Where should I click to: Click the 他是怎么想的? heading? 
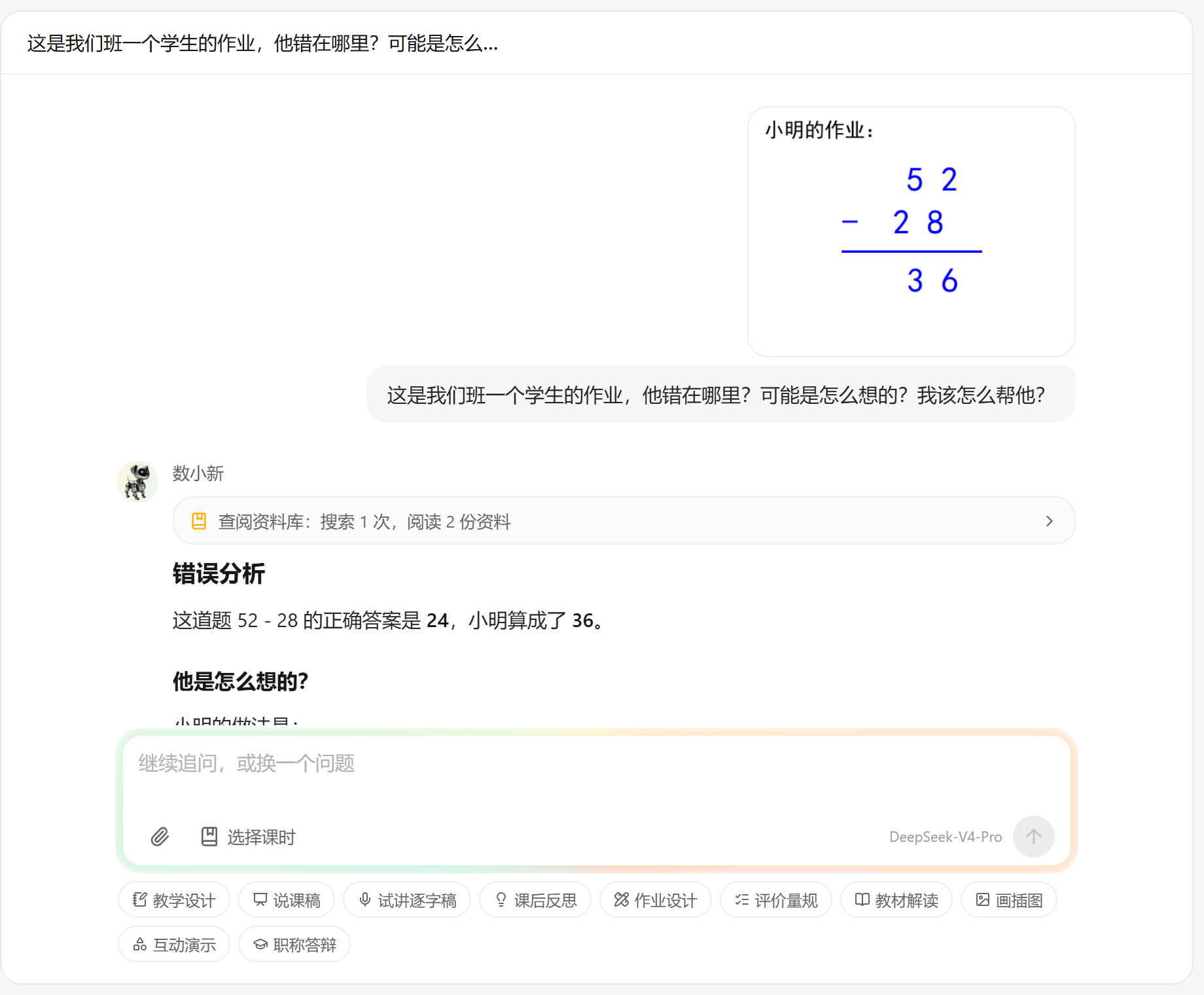[240, 681]
